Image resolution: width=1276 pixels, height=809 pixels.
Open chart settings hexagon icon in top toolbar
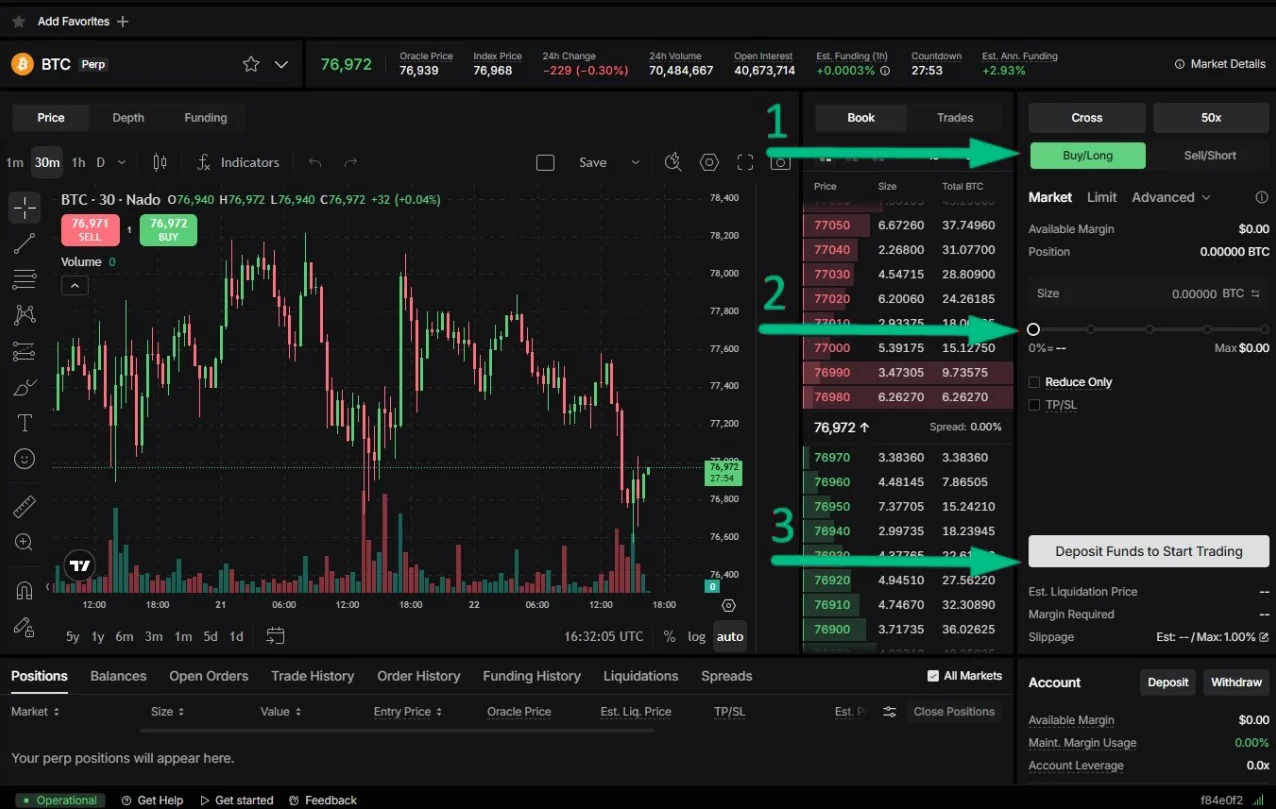[709, 162]
